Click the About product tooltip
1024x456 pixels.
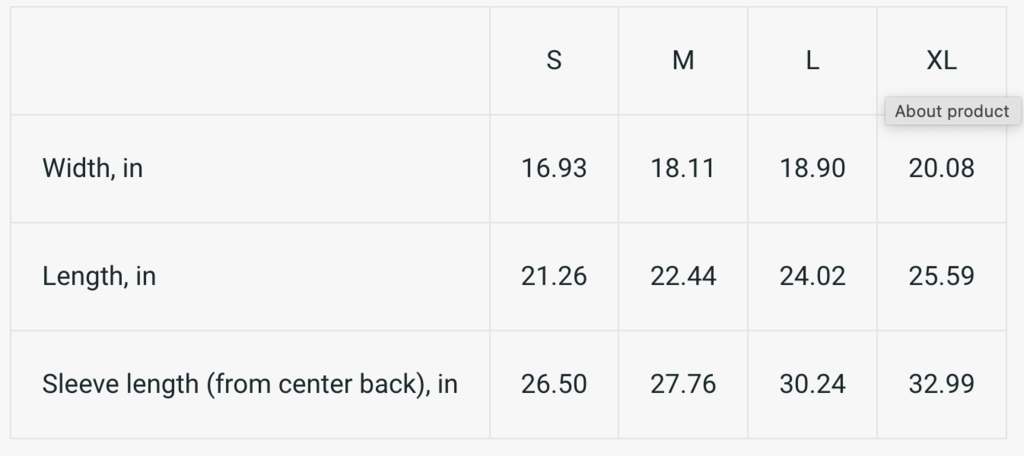point(952,112)
